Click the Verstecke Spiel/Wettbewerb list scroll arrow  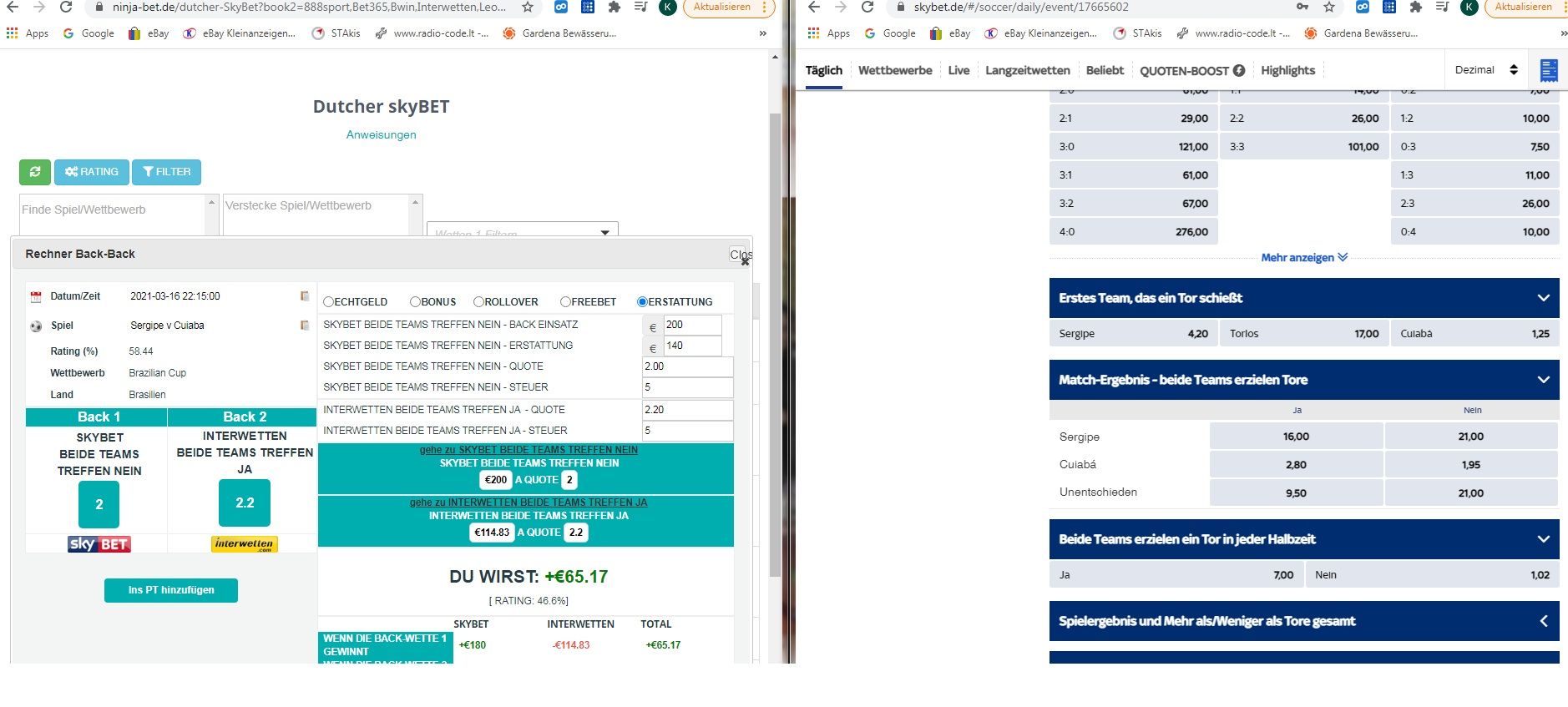point(415,202)
